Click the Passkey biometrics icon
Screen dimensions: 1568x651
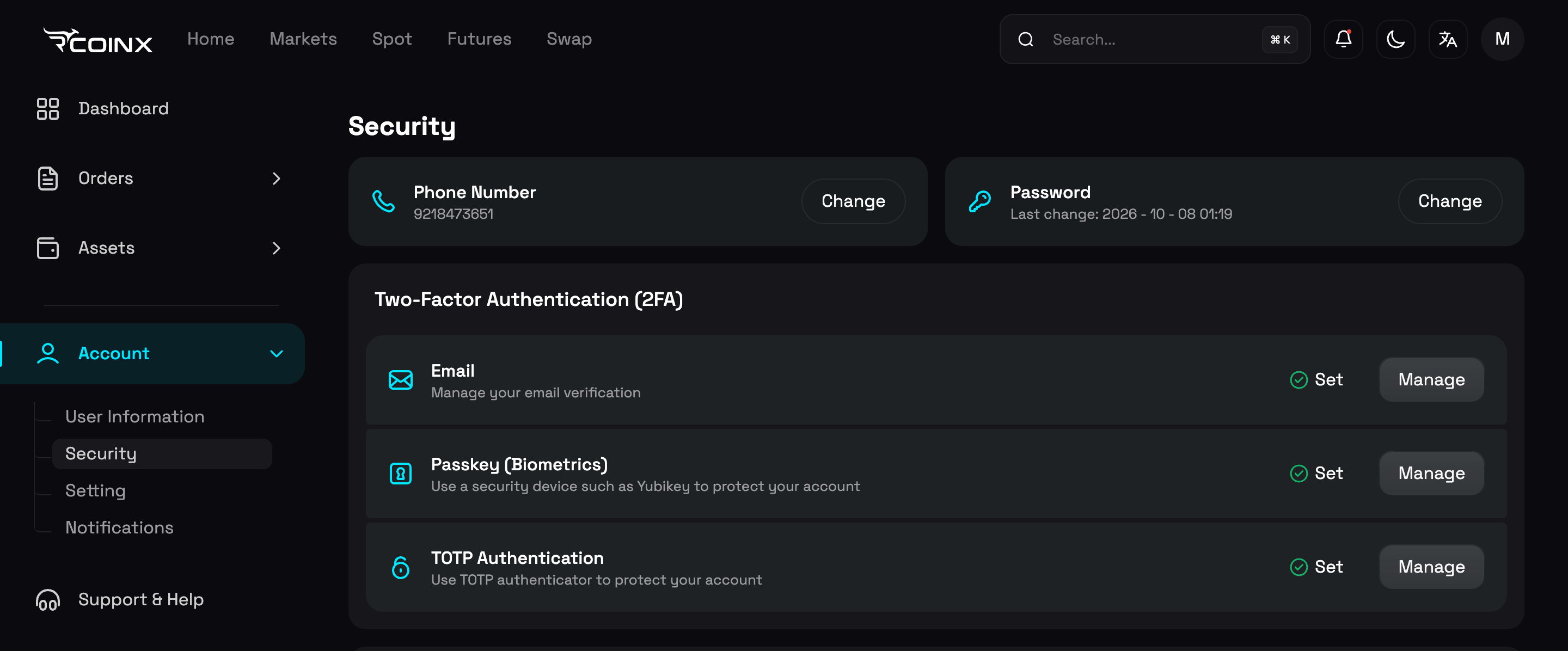click(401, 474)
